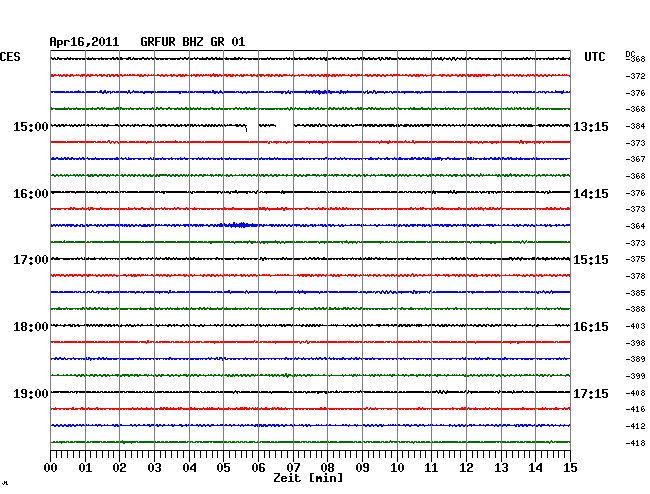This screenshot has height=494, width=650.
Task: Select the DC offset value "-378"
Action: click(x=635, y=276)
